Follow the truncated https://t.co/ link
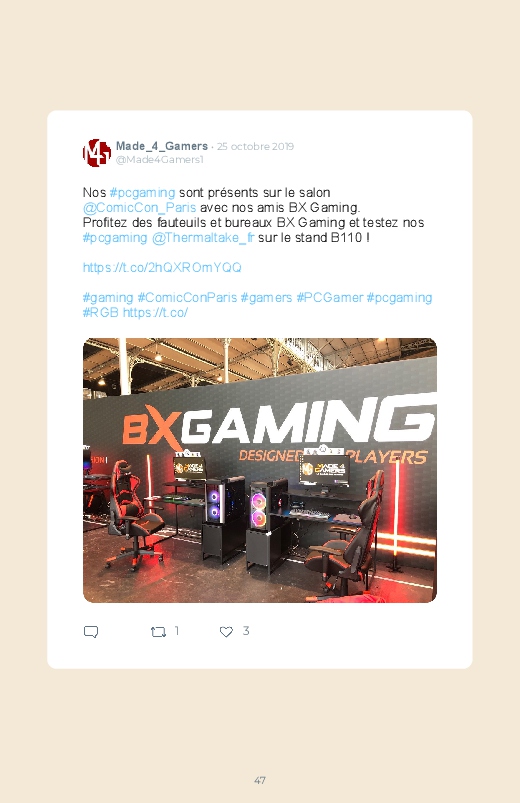Viewport: 520px width, 803px height. (155, 312)
